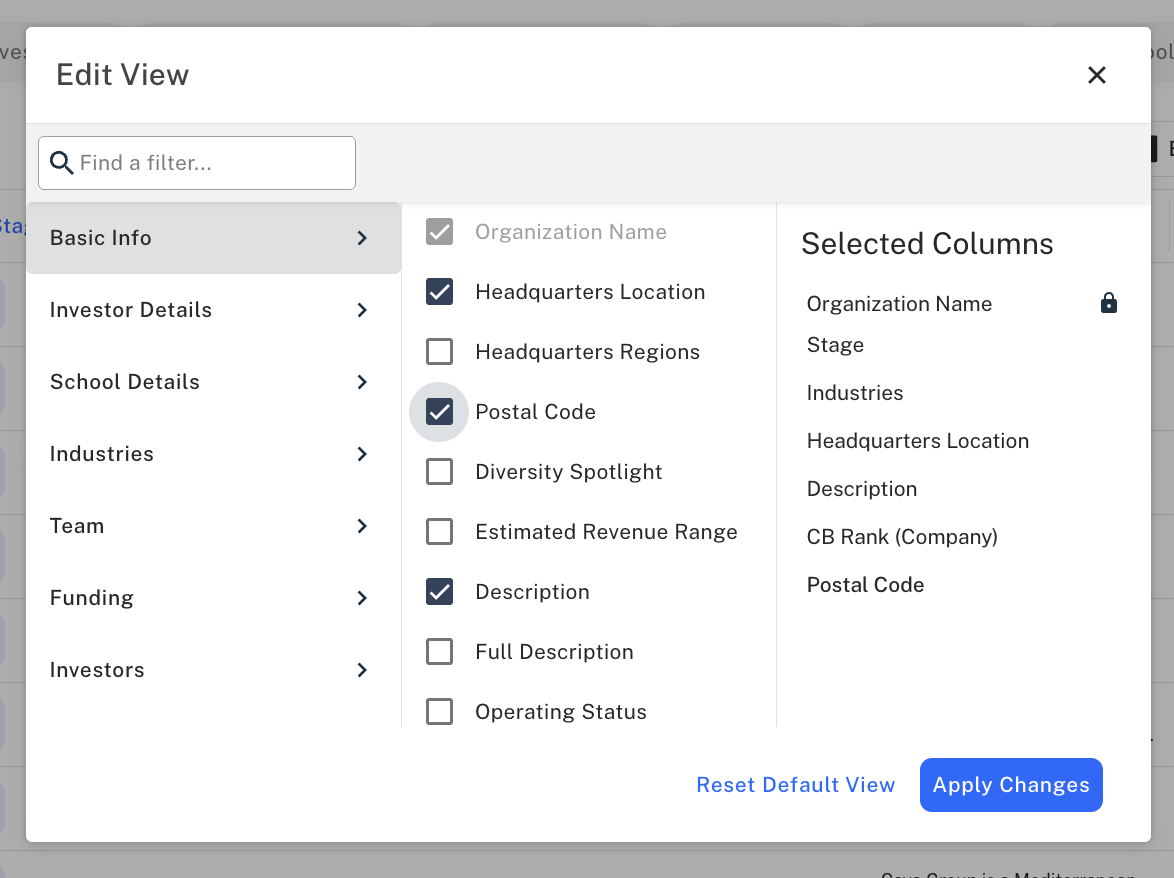Uncheck the Headquarters Location column

439,291
